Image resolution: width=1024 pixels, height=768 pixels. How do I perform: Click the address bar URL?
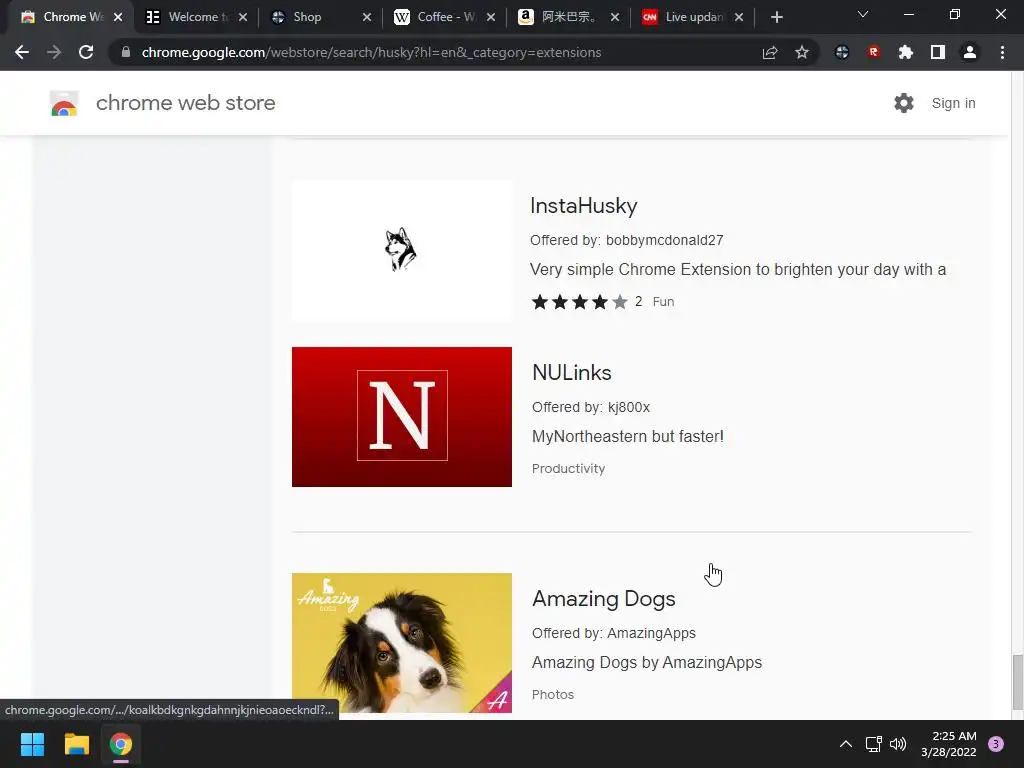coord(371,52)
